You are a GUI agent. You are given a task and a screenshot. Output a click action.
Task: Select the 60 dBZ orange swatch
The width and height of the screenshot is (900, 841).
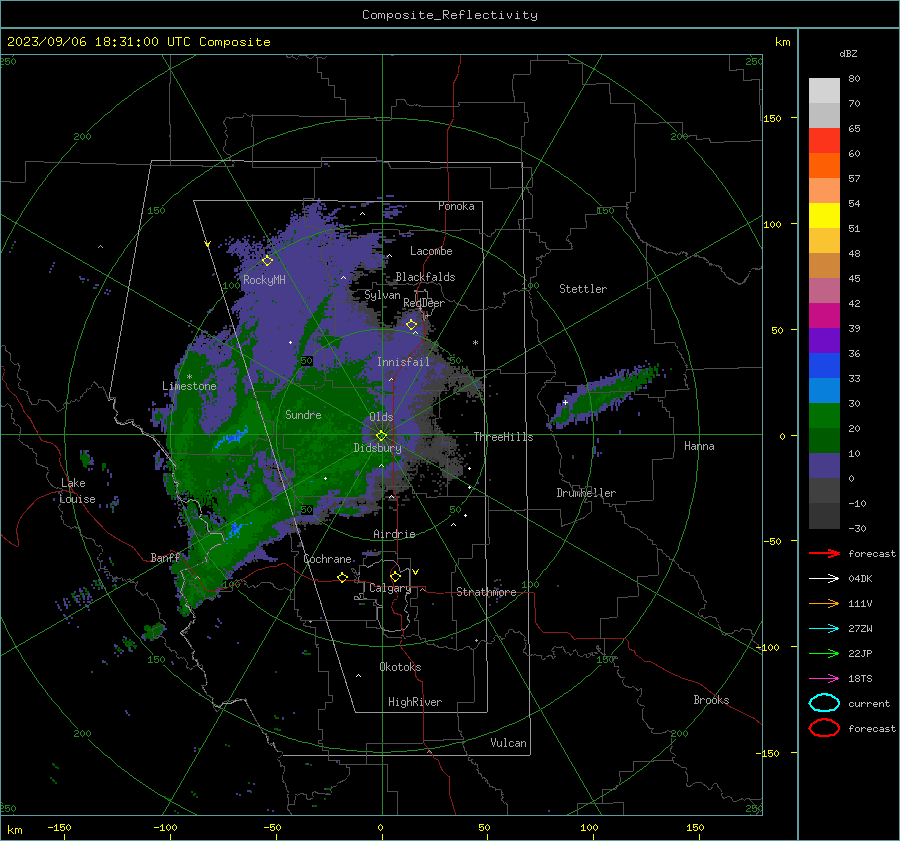pos(824,166)
